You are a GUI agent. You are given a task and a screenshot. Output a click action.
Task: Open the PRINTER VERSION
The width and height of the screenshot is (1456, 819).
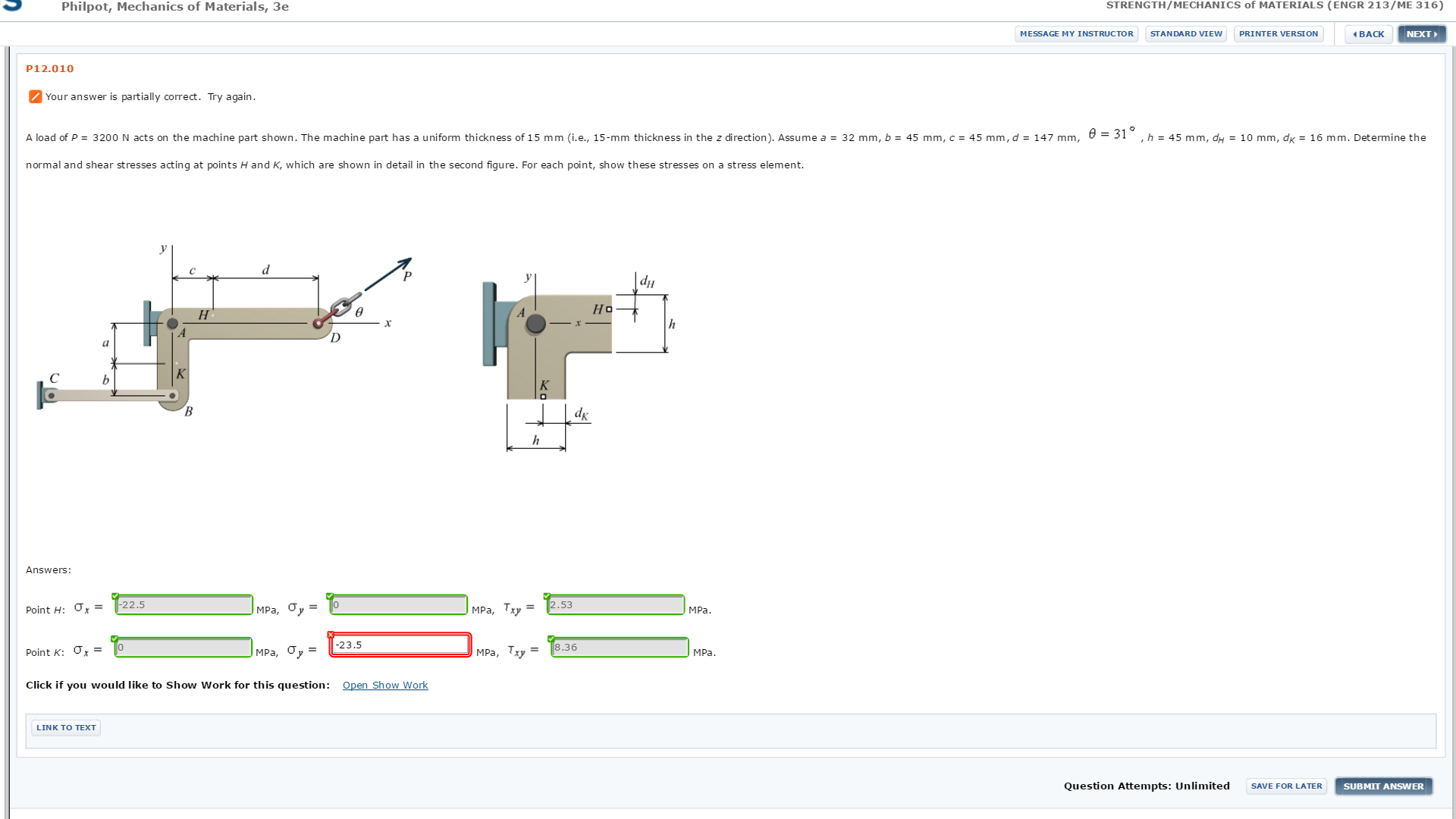tap(1278, 33)
